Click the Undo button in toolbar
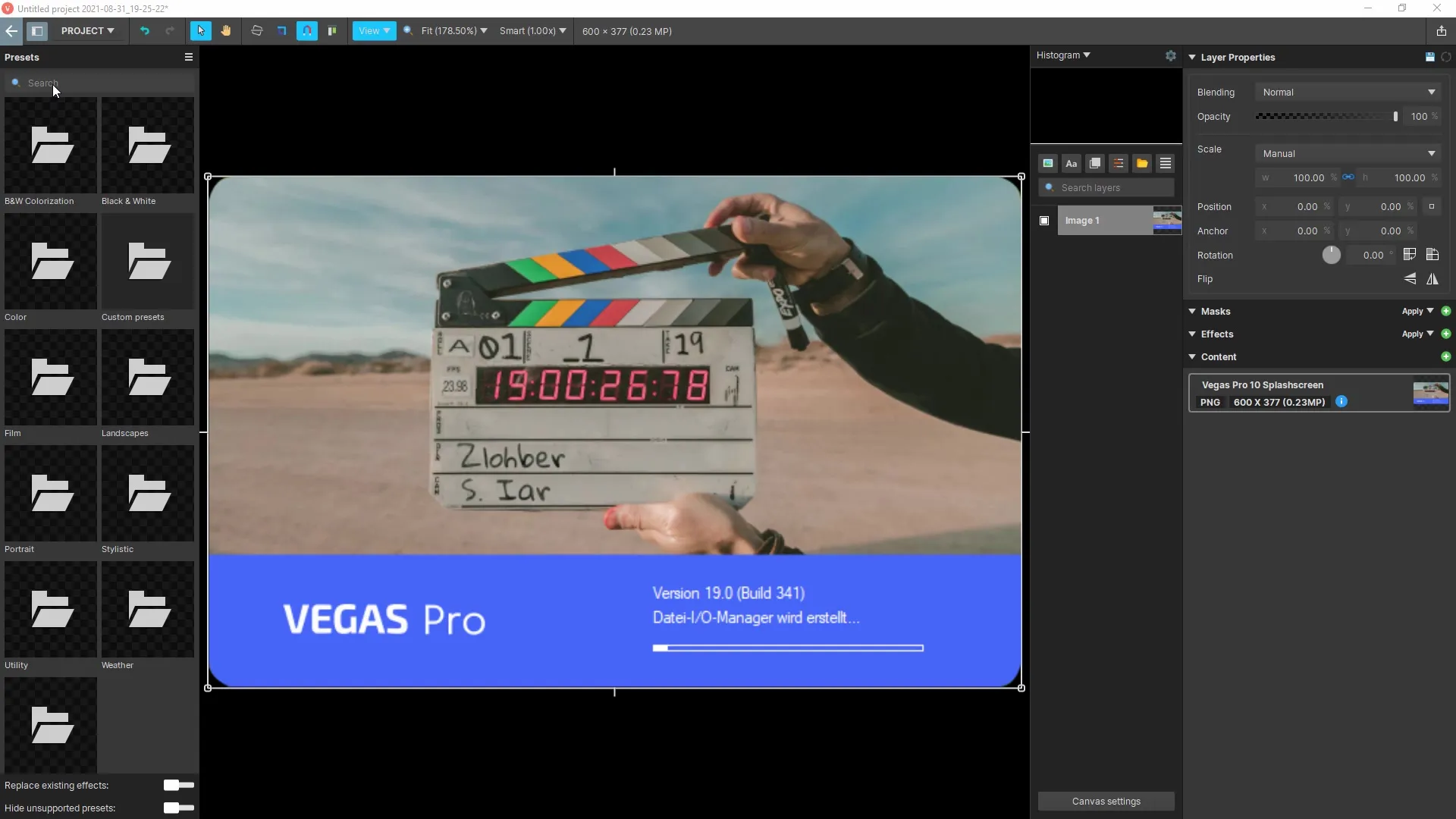The width and height of the screenshot is (1456, 819). click(144, 31)
